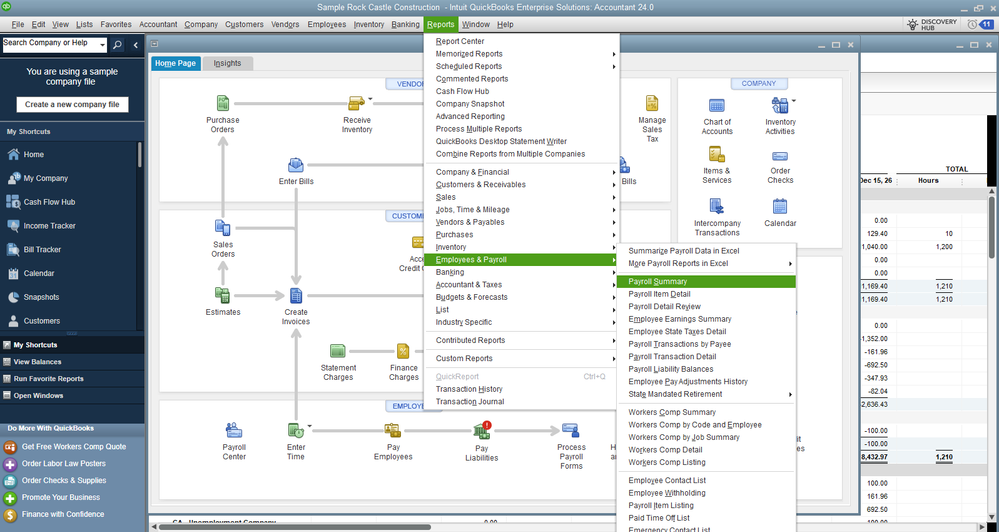Click the Create Invoices icon
999x532 pixels.
coord(296,295)
